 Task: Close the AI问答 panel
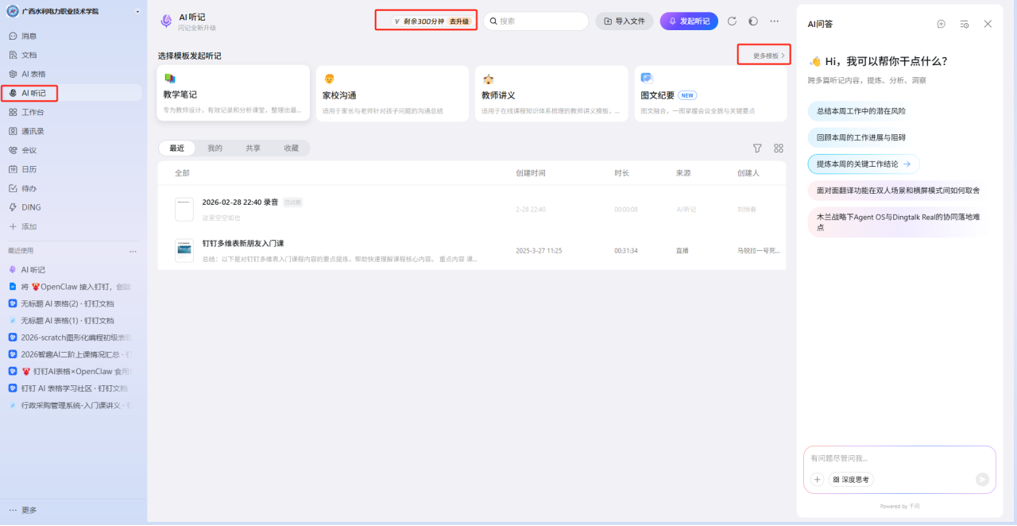[x=988, y=24]
